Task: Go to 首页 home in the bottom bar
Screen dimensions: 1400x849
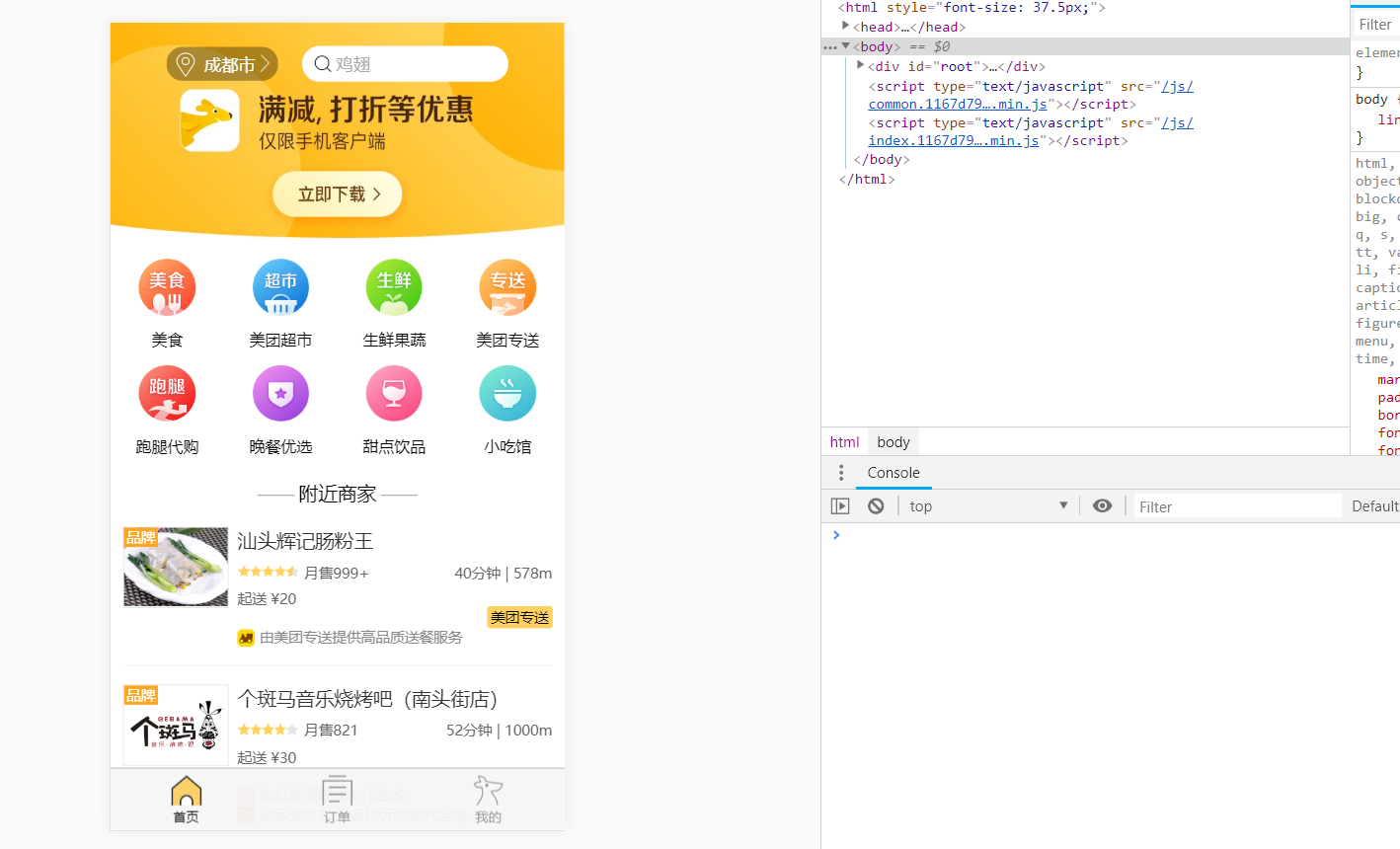Action: (x=186, y=800)
